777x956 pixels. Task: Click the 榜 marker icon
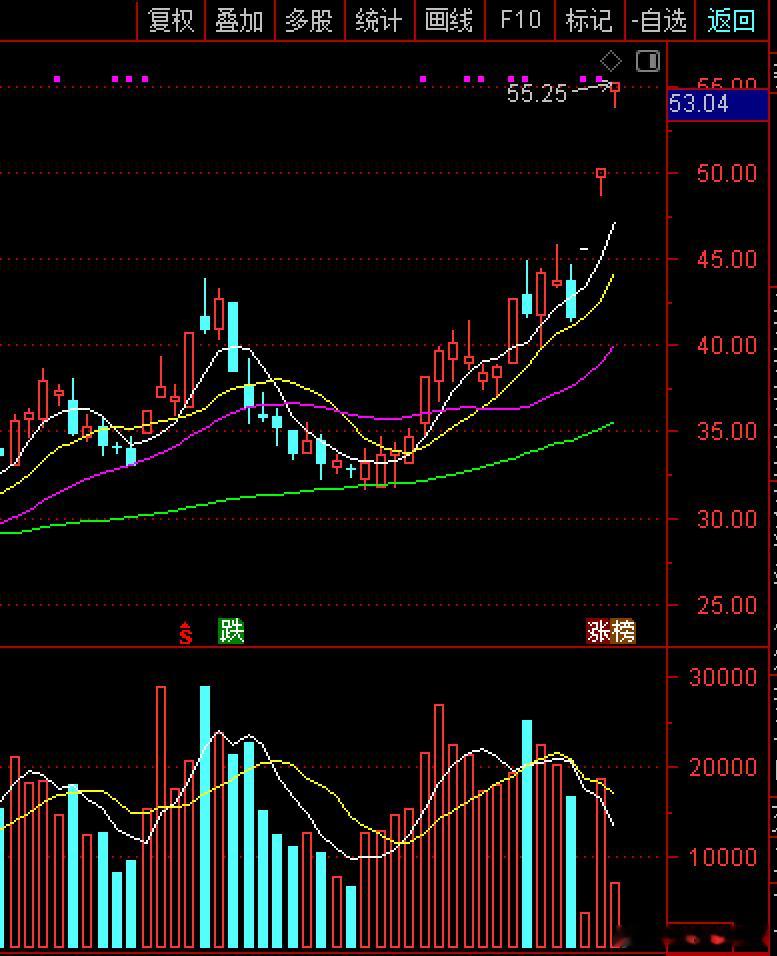(x=623, y=631)
